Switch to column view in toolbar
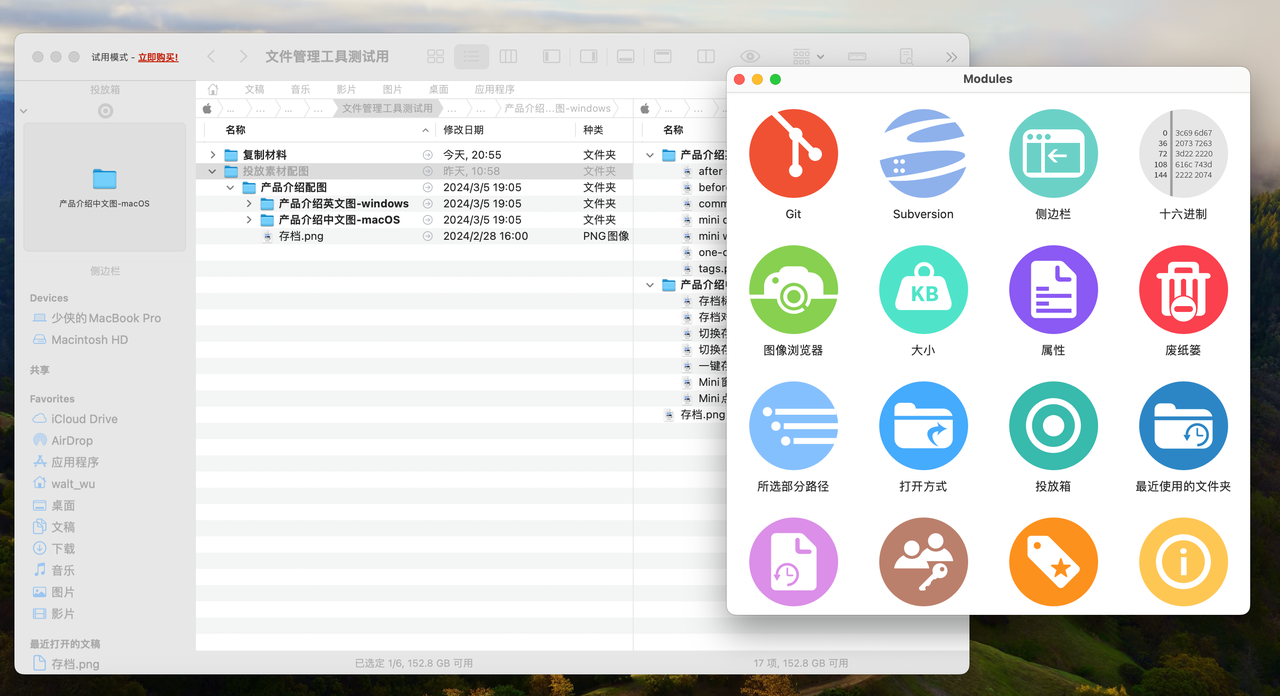Screen dimensions: 1280x696 (508, 57)
